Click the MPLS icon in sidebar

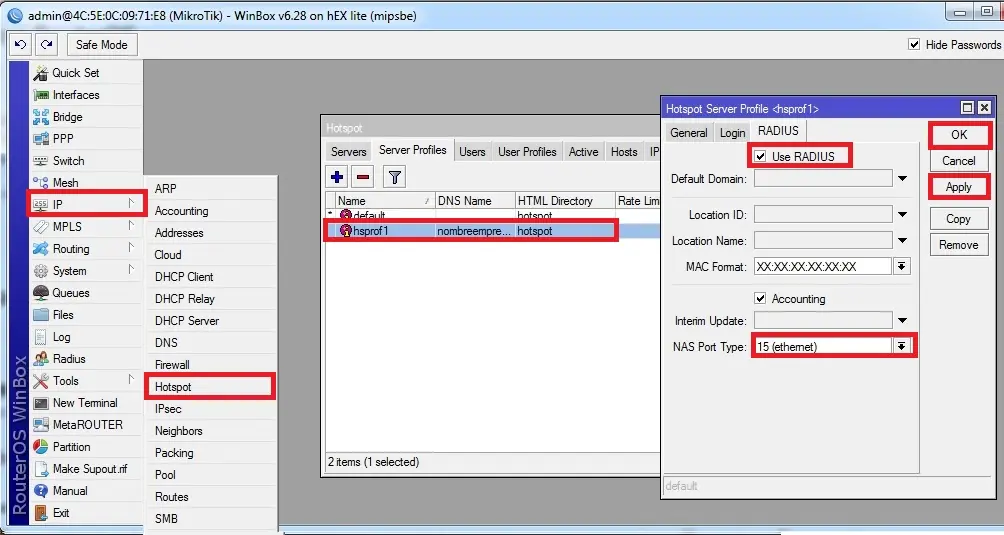(x=41, y=227)
